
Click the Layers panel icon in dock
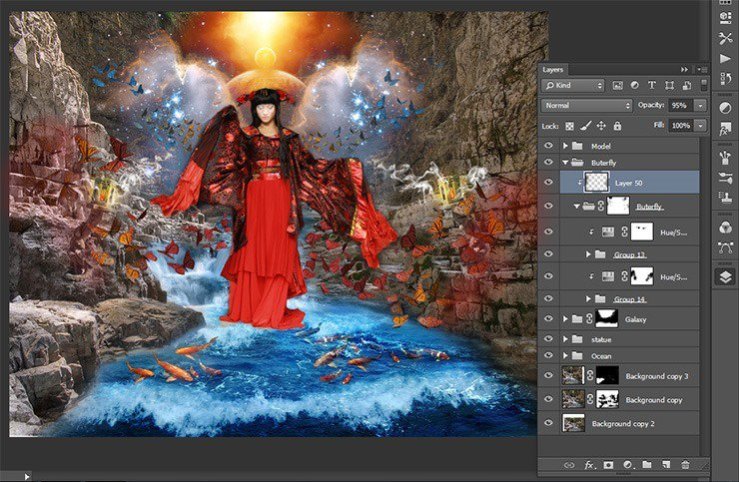point(725,277)
